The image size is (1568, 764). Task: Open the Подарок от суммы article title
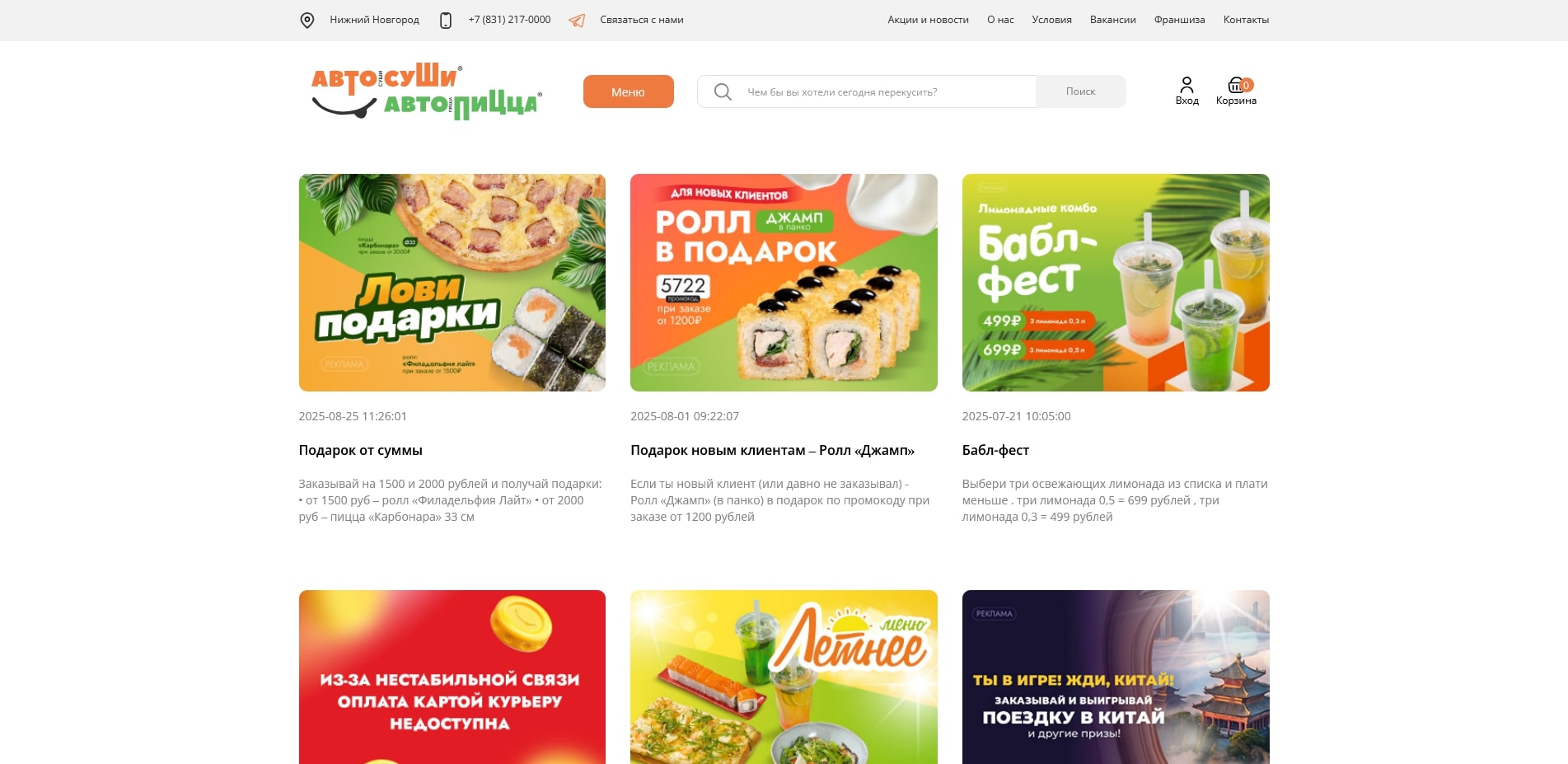(x=360, y=450)
